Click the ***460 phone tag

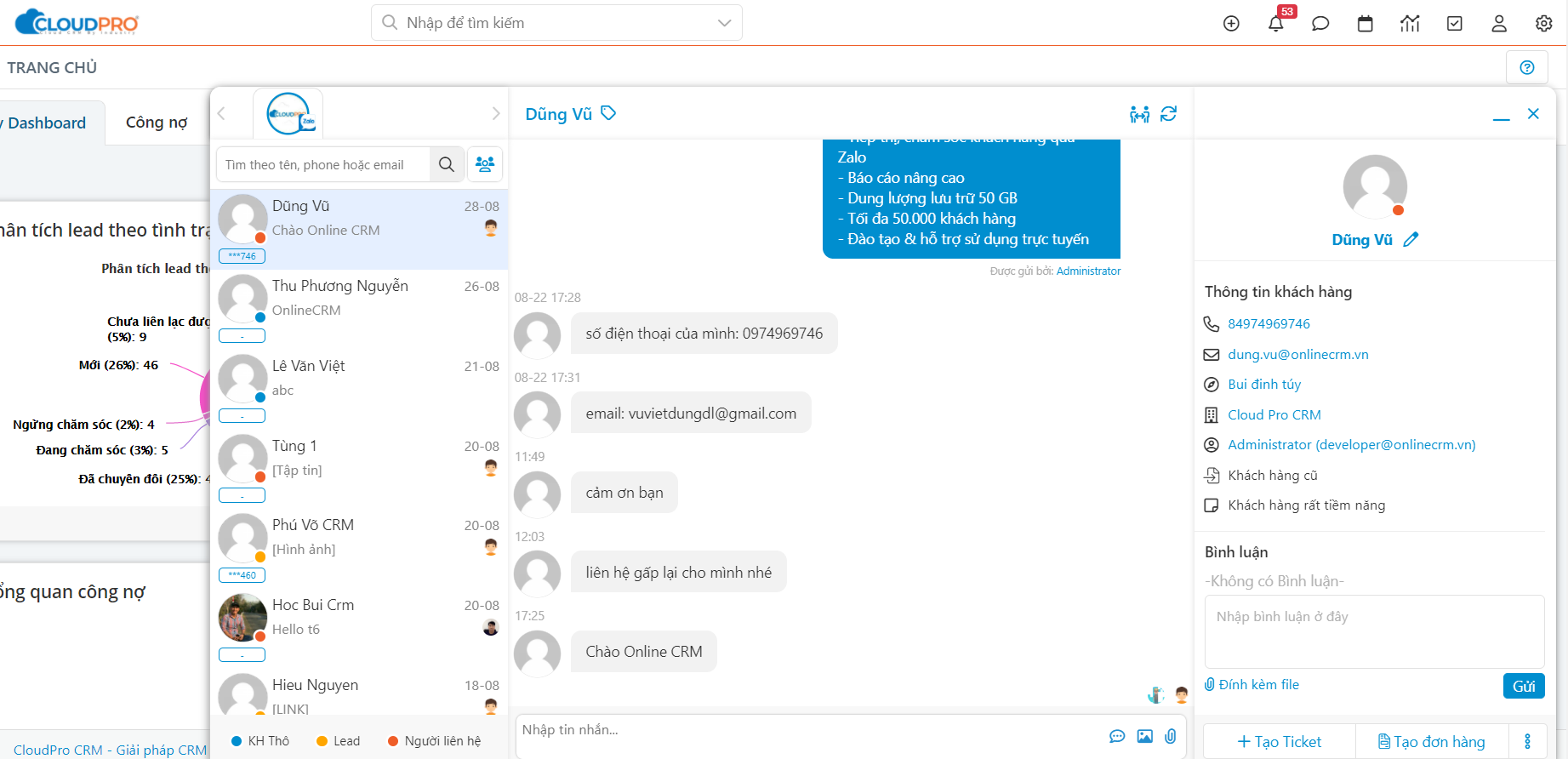[x=242, y=575]
